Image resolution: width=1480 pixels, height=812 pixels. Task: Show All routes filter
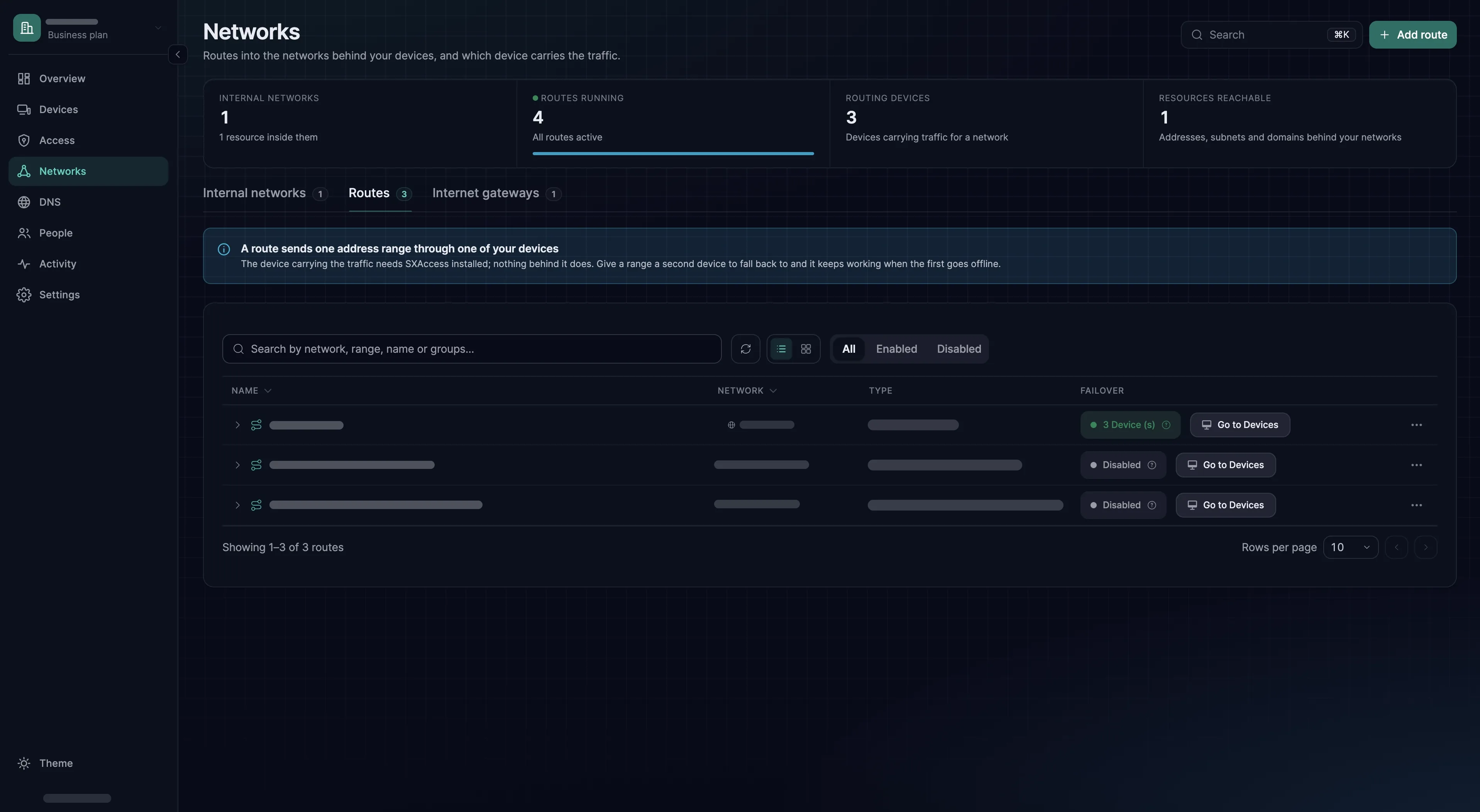[x=848, y=349]
